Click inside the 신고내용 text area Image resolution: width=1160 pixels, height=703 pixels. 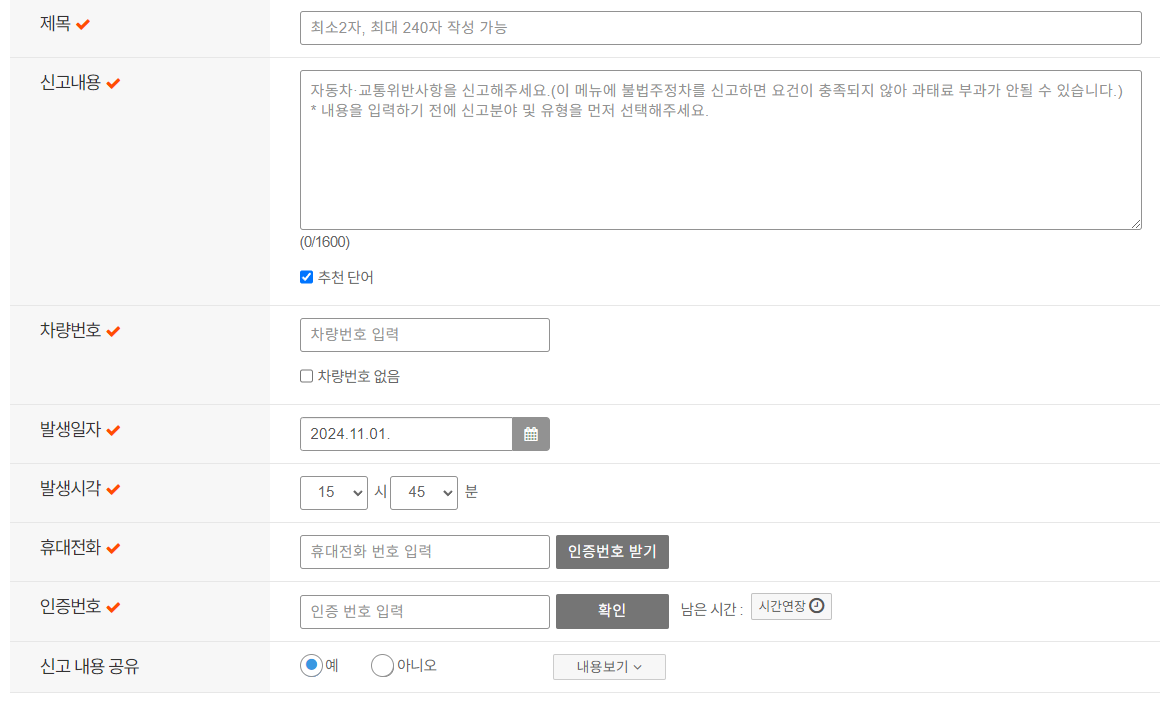pos(720,150)
